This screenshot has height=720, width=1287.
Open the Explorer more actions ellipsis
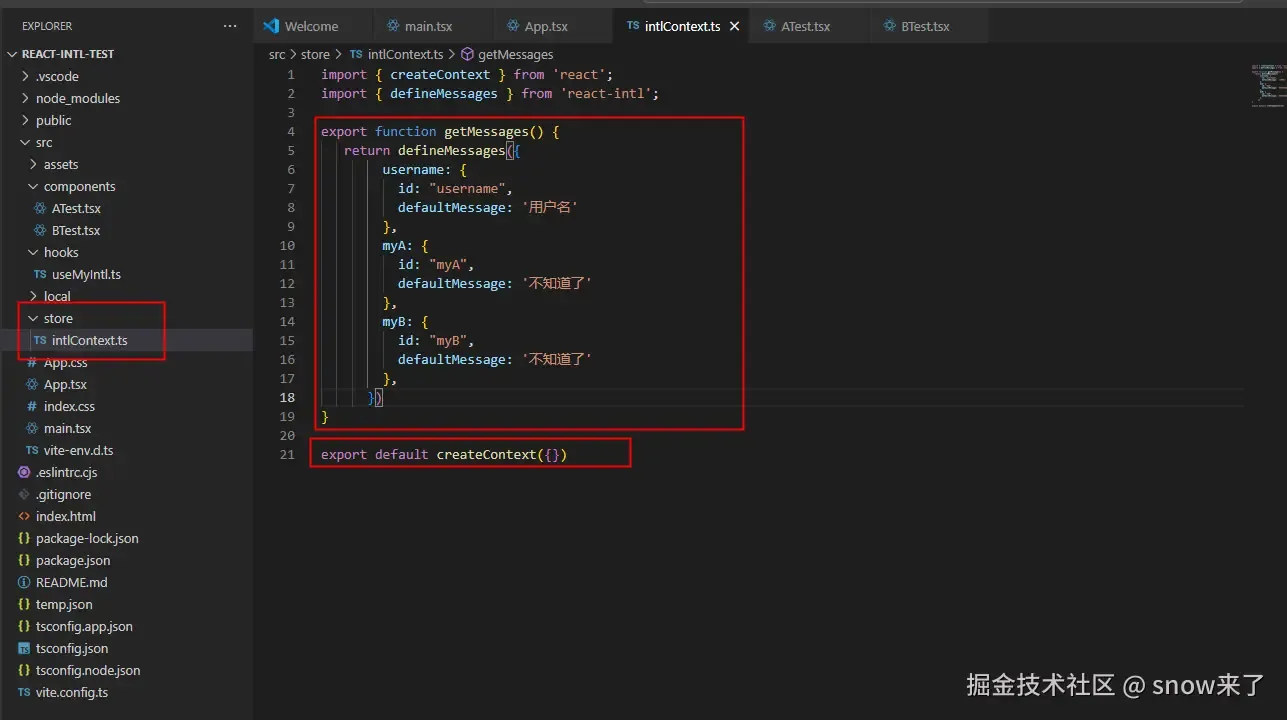(230, 26)
